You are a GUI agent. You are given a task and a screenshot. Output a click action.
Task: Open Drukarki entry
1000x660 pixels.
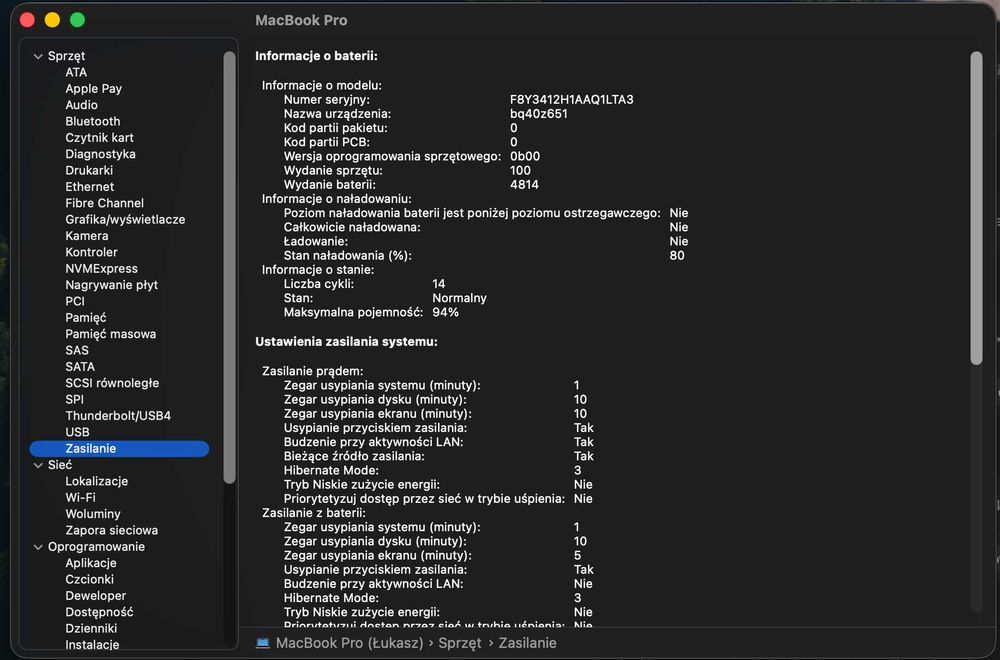click(89, 170)
